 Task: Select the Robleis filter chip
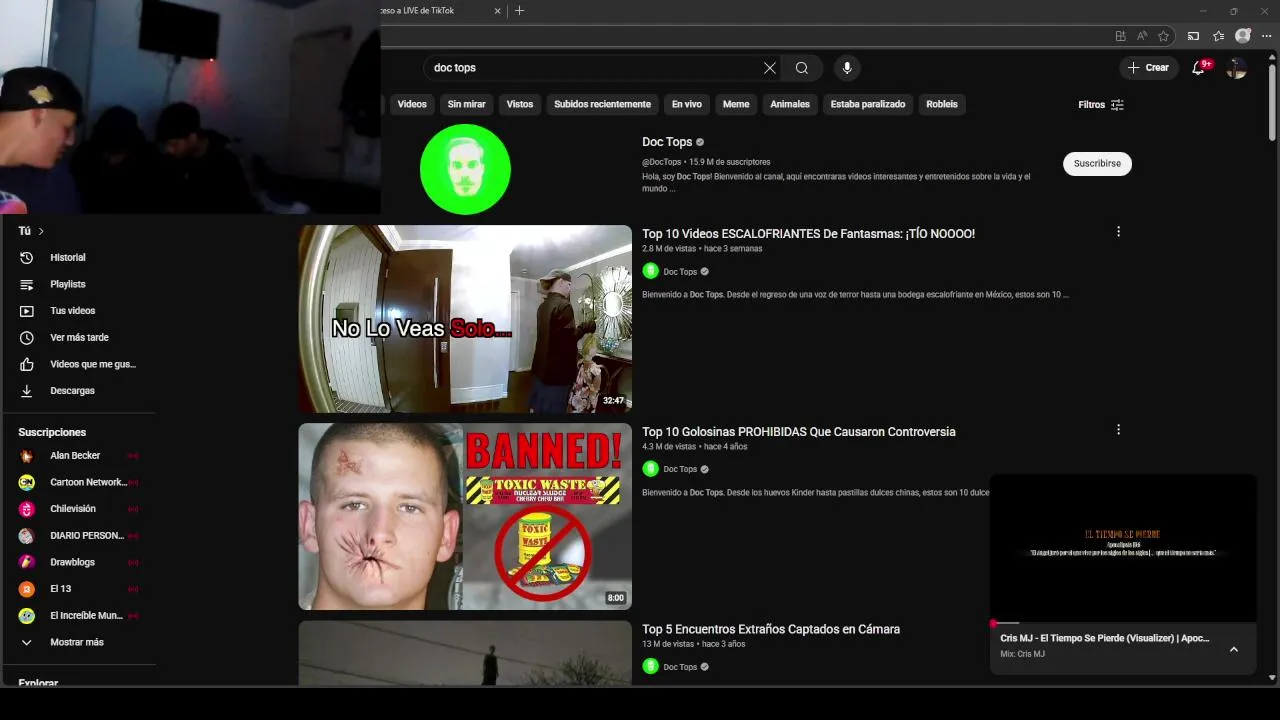(942, 104)
